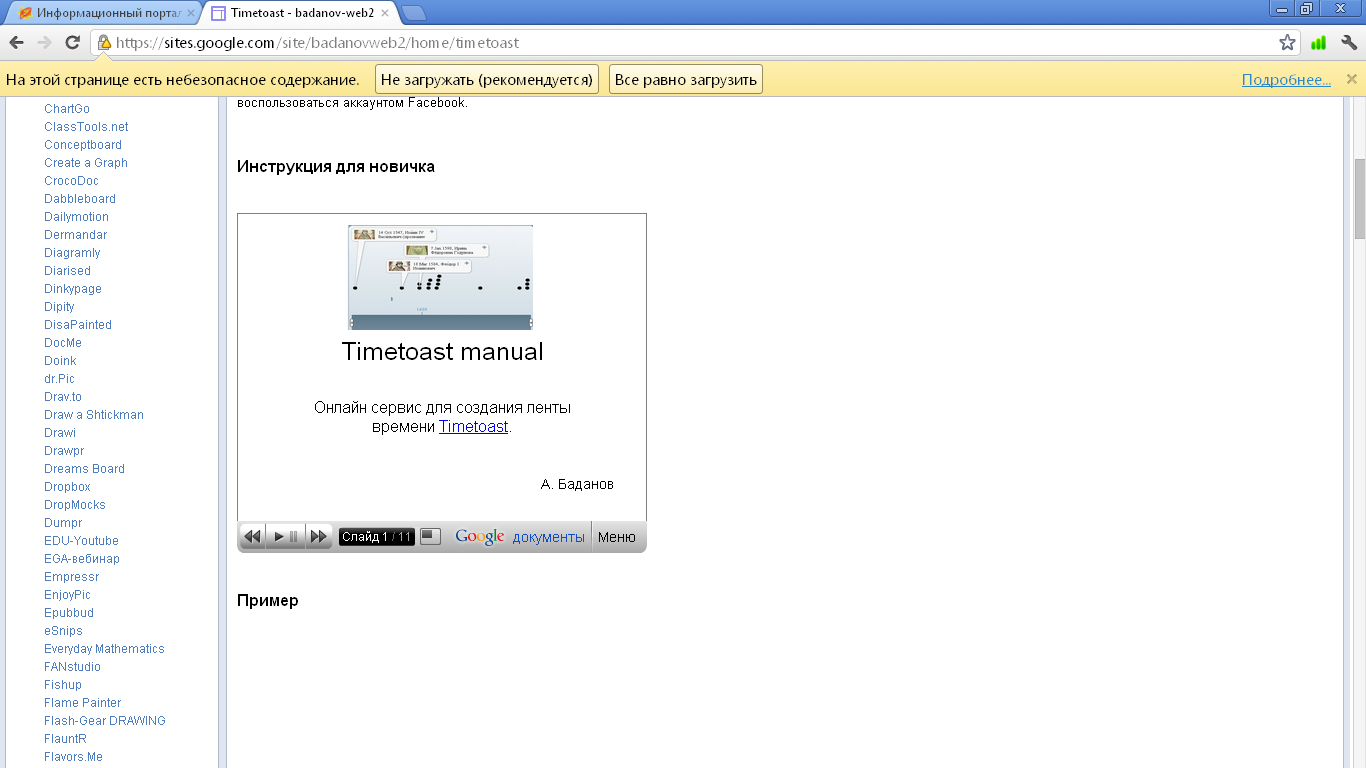The height and width of the screenshot is (768, 1366).
Task: Open Conceptboard sidebar link
Action: pos(83,145)
